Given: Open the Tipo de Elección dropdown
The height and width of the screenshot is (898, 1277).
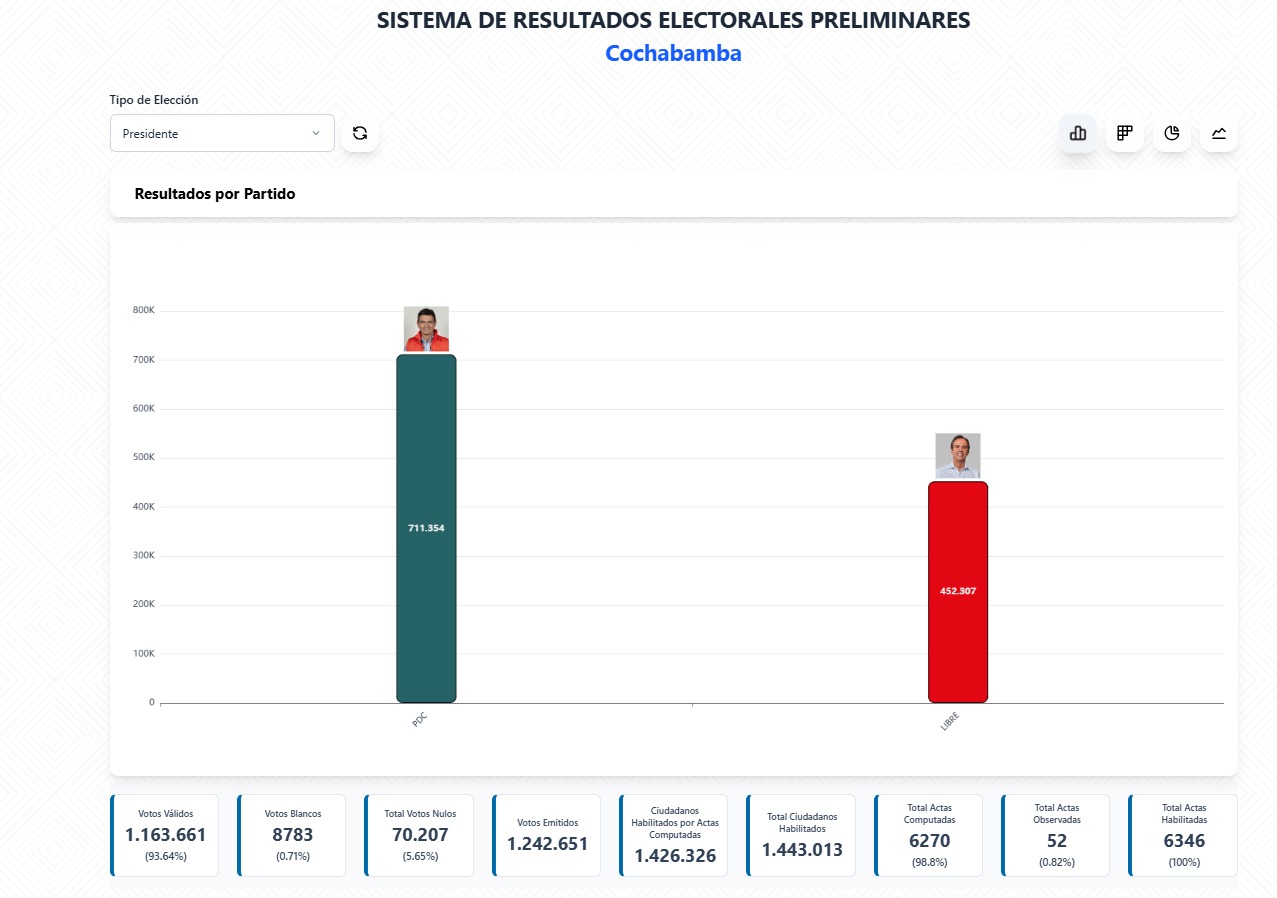Looking at the screenshot, I should point(221,133).
